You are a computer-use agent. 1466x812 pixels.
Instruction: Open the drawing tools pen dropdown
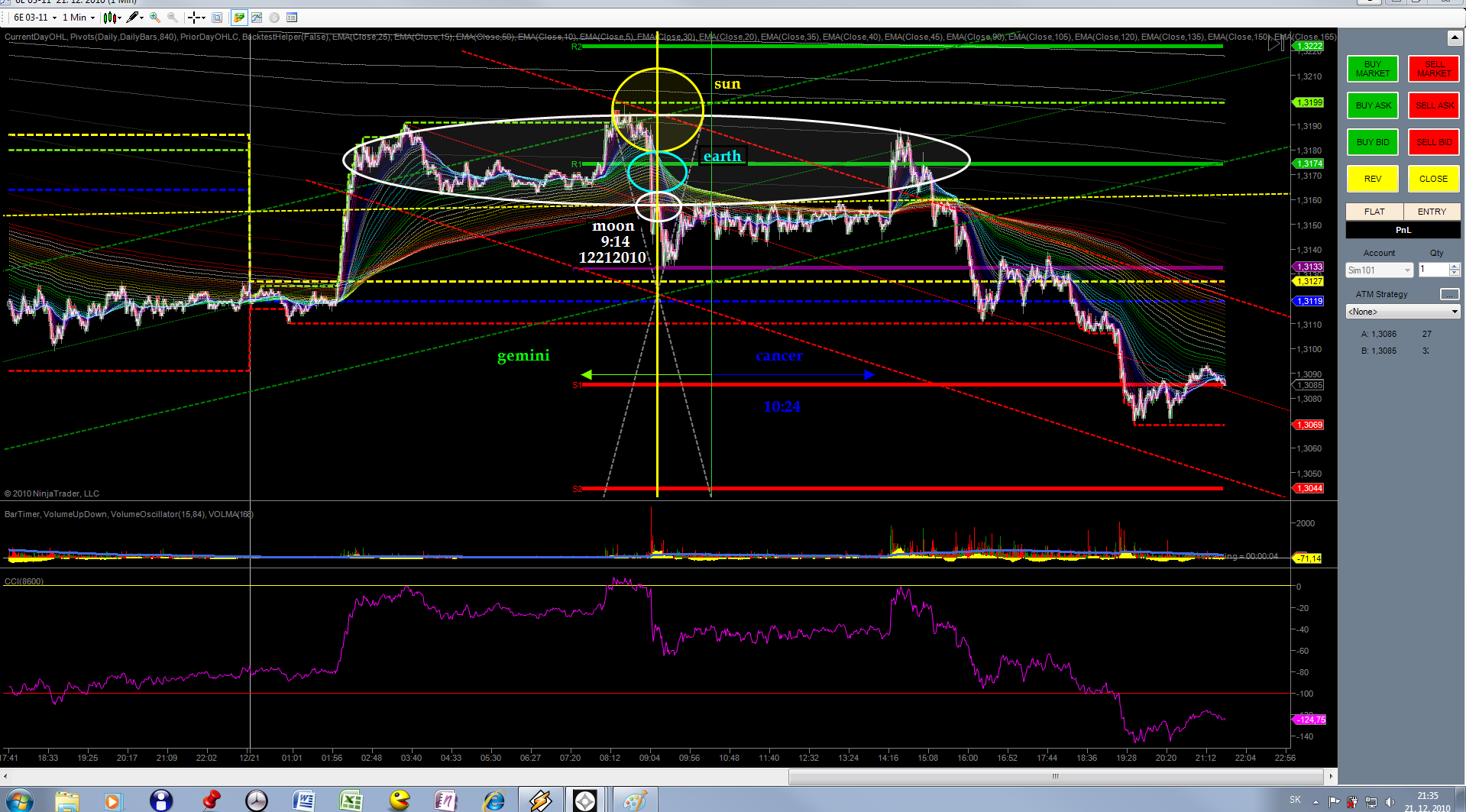[x=134, y=18]
